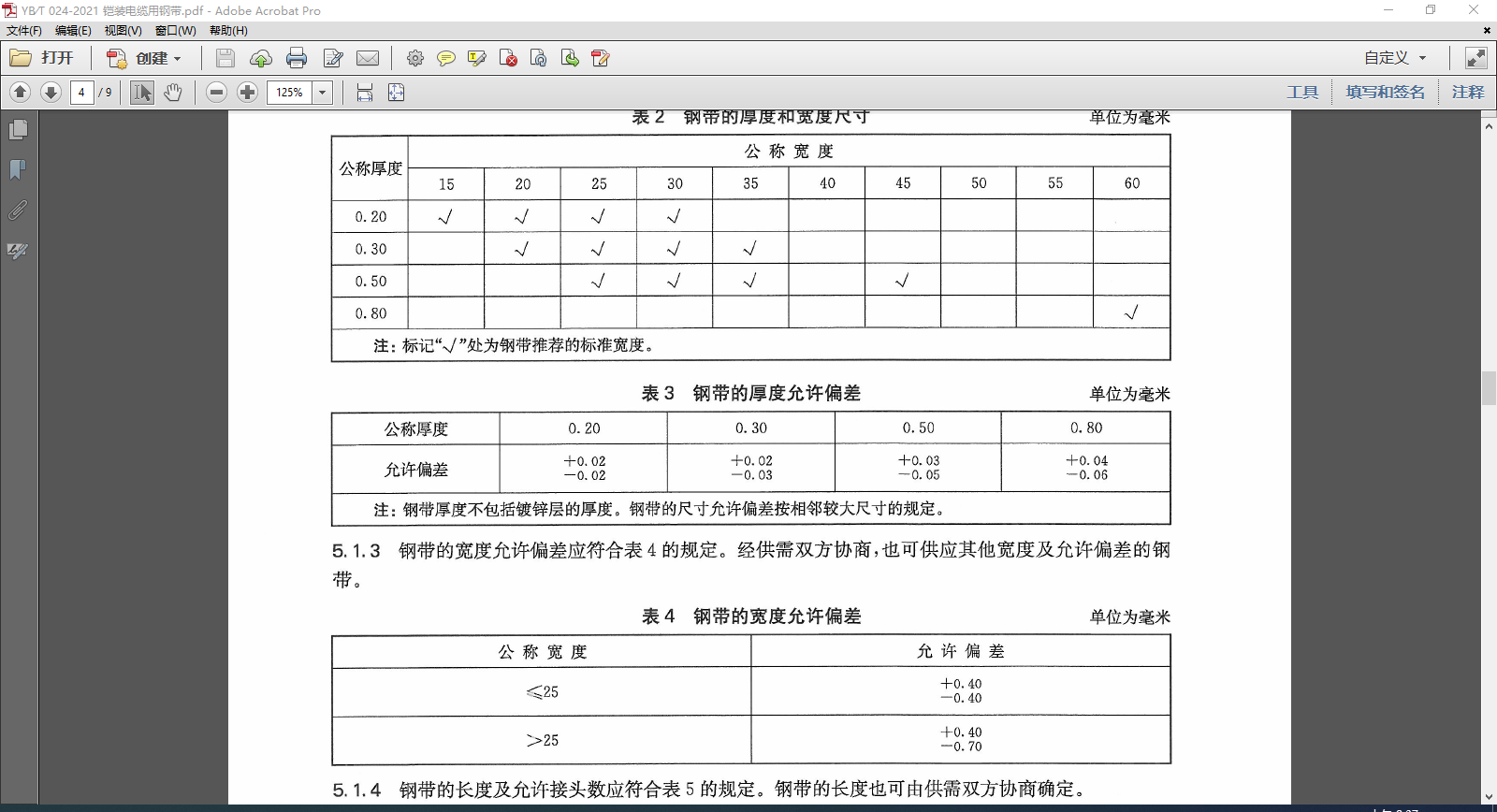Activate the text selection cursor tool
1497x812 pixels.
click(142, 92)
